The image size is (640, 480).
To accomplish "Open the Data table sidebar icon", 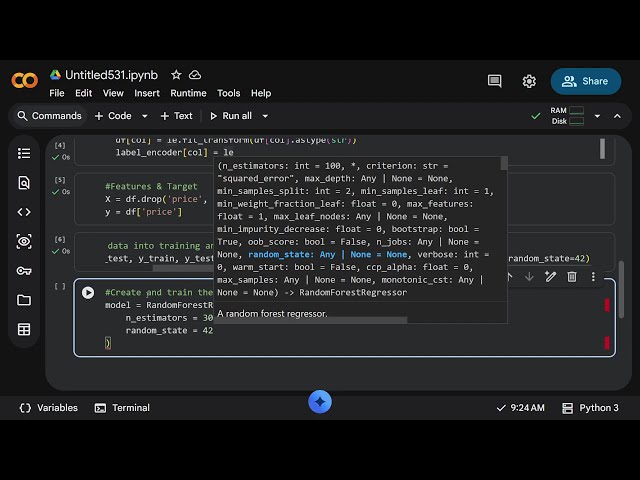I will coord(24,329).
